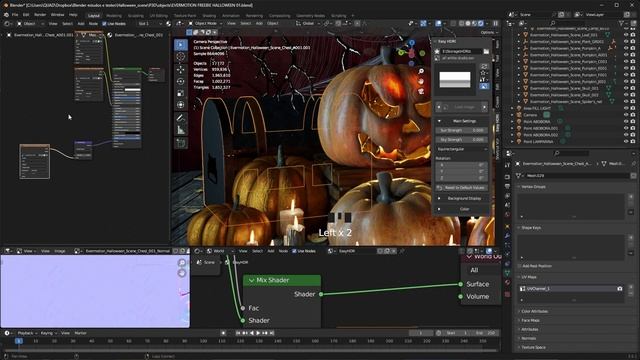Hide Point ABOBORA.001 via eye icon

click(626, 128)
